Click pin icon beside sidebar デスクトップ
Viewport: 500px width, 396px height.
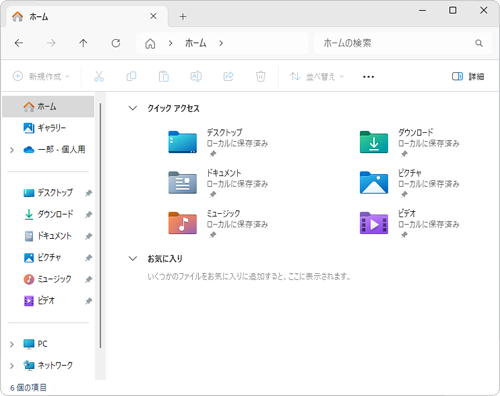point(88,193)
